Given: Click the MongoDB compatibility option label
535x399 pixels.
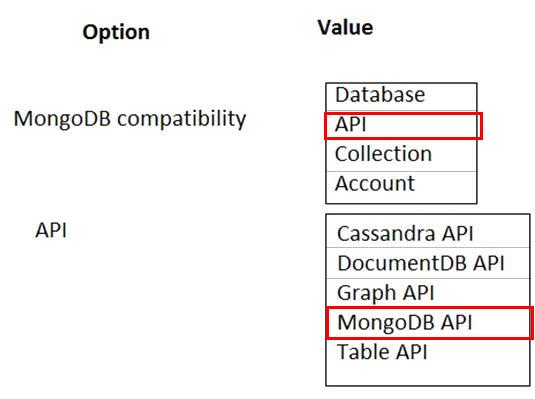Looking at the screenshot, I should [x=130, y=119].
